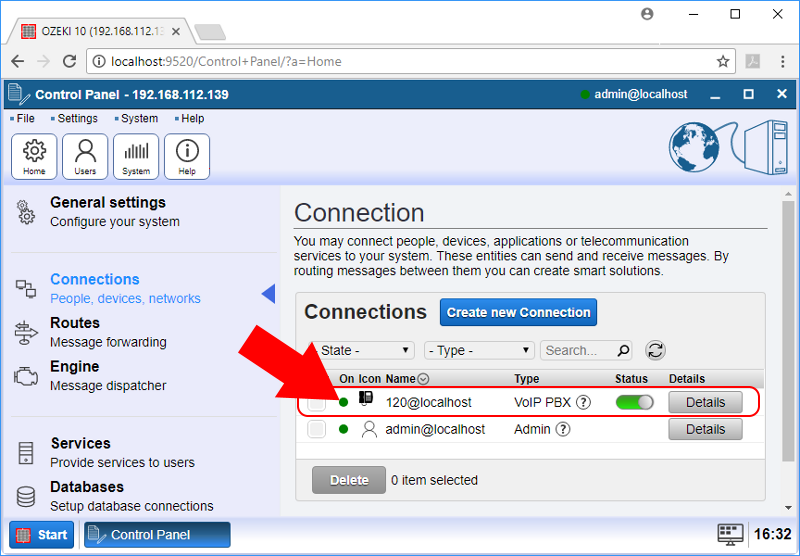Reload the browser page

(69, 61)
